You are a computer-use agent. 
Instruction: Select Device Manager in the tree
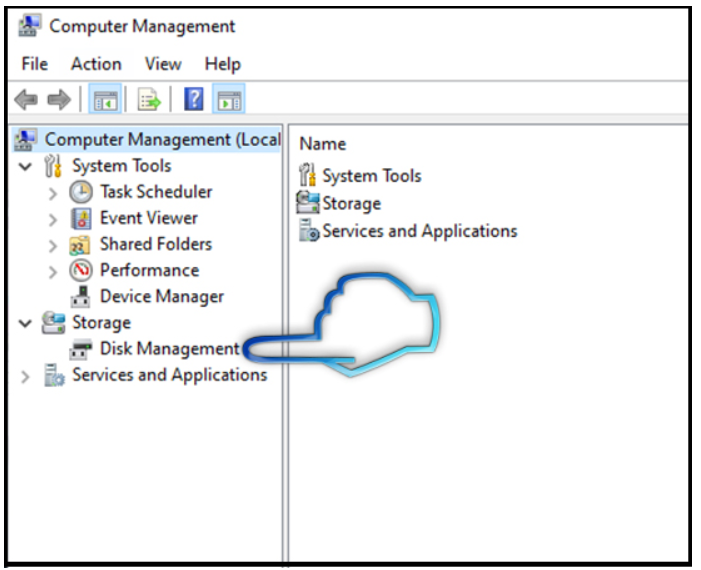[x=162, y=297]
